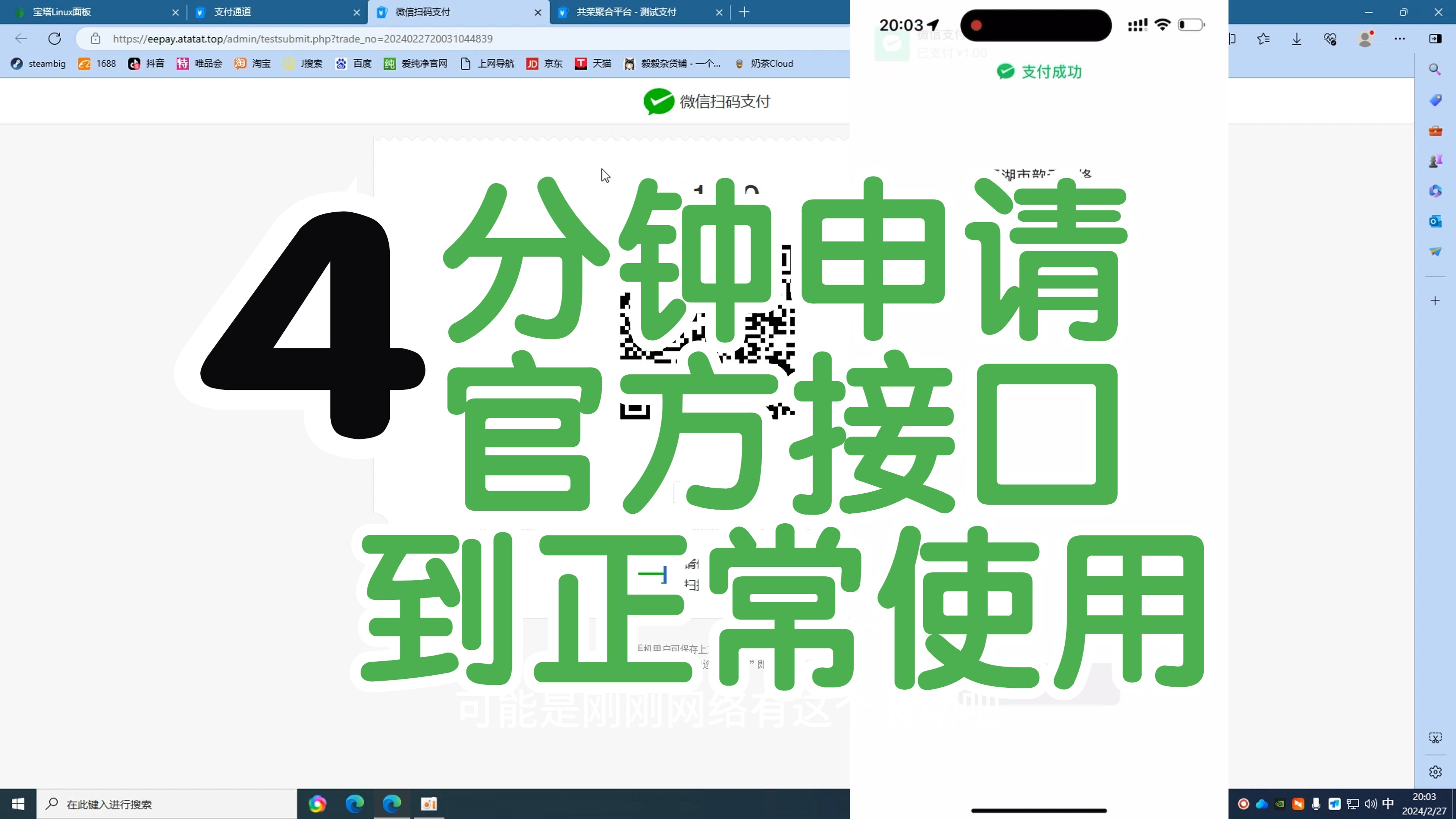Open the volume speaker tray icon
Viewport: 1456px width, 819px height.
(1371, 804)
